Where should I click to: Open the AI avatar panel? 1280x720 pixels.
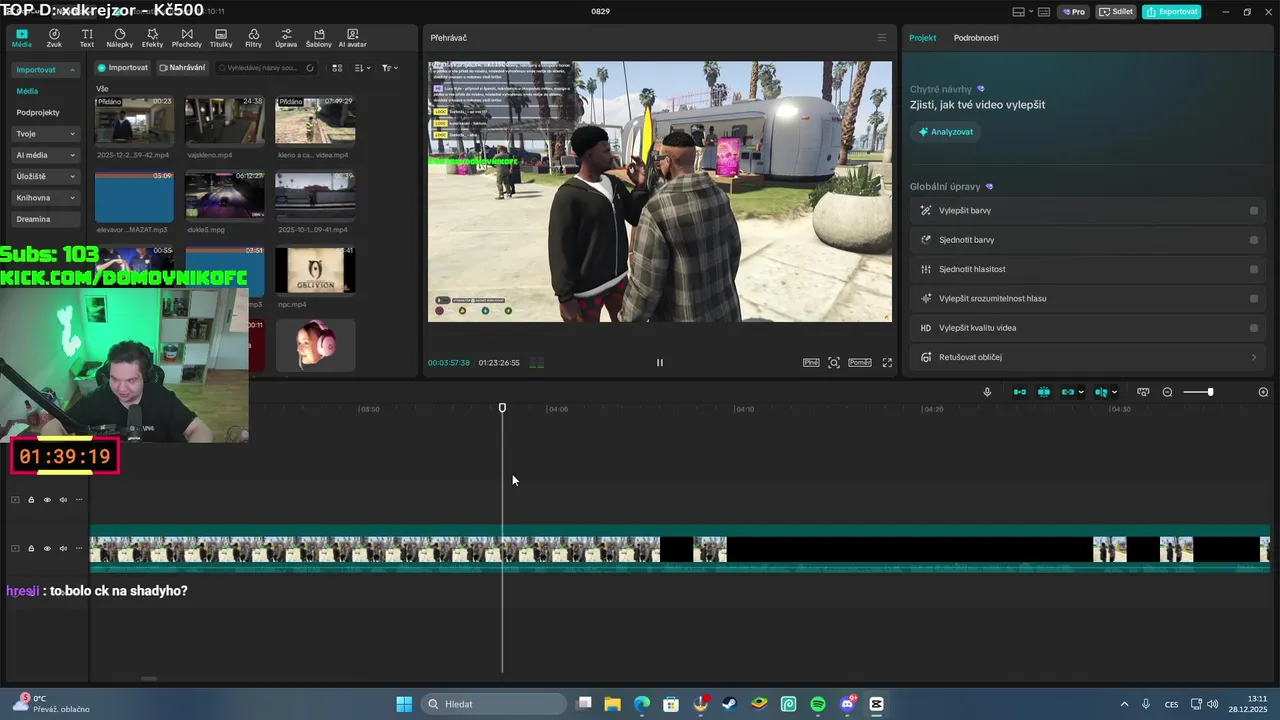pyautogui.click(x=352, y=38)
